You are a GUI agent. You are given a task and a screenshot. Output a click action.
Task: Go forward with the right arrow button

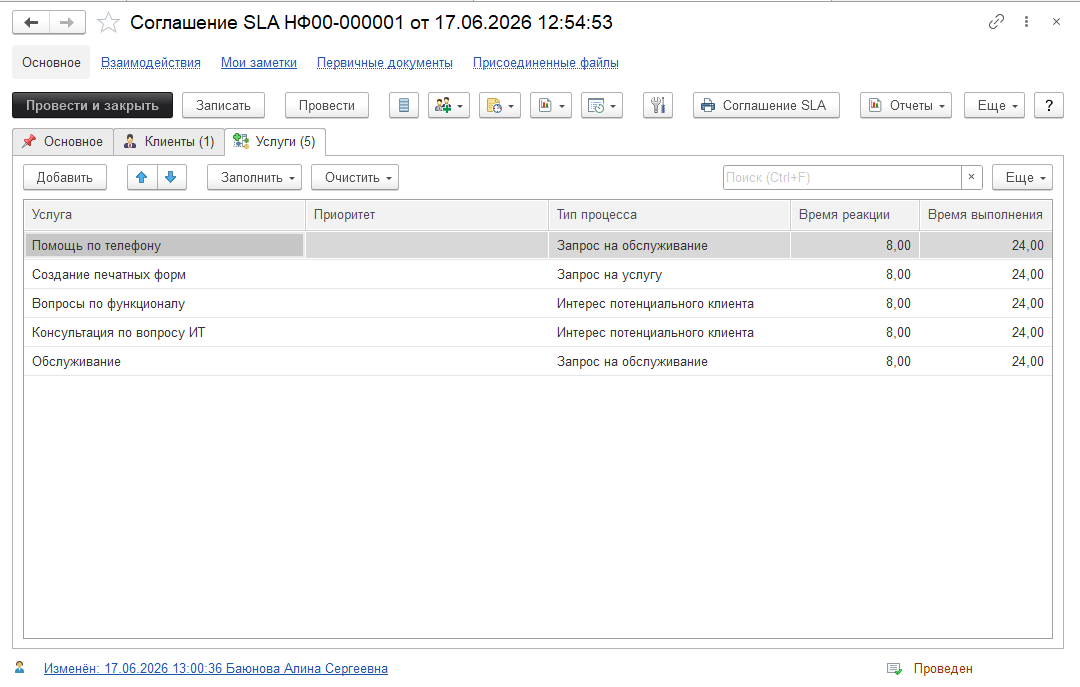point(67,23)
